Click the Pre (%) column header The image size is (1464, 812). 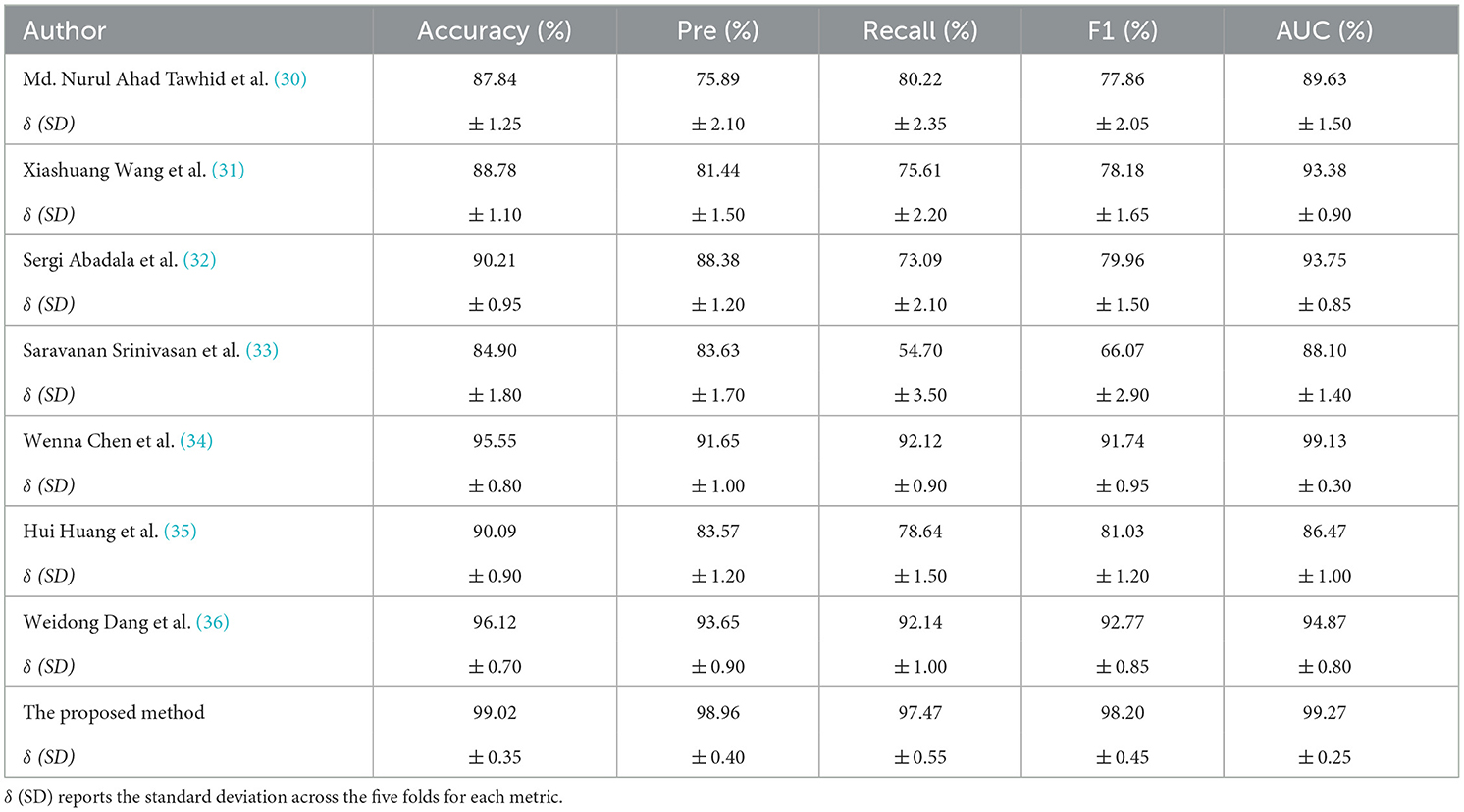click(717, 30)
